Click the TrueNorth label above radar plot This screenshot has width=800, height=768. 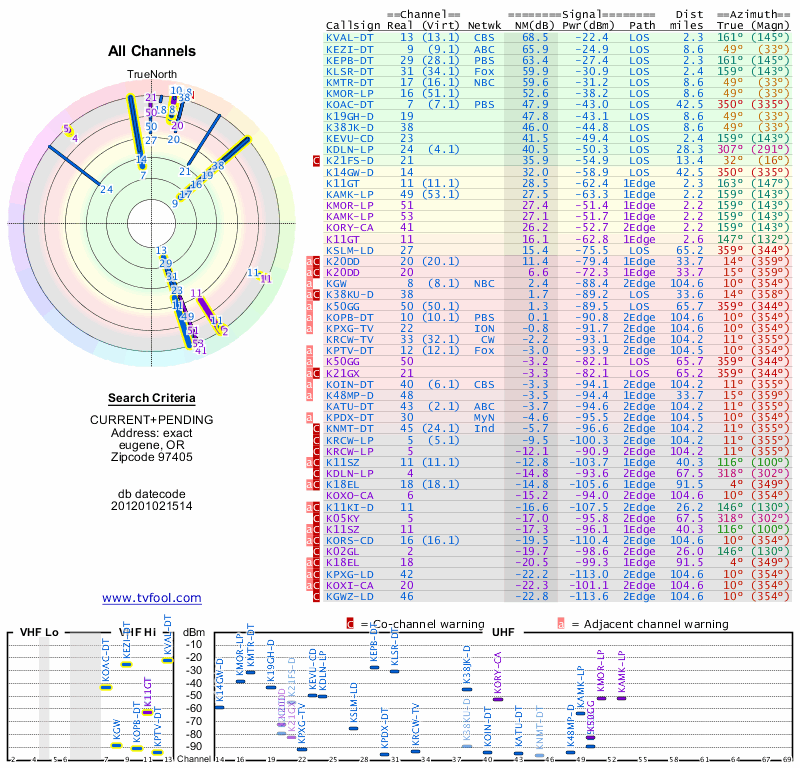tap(152, 75)
